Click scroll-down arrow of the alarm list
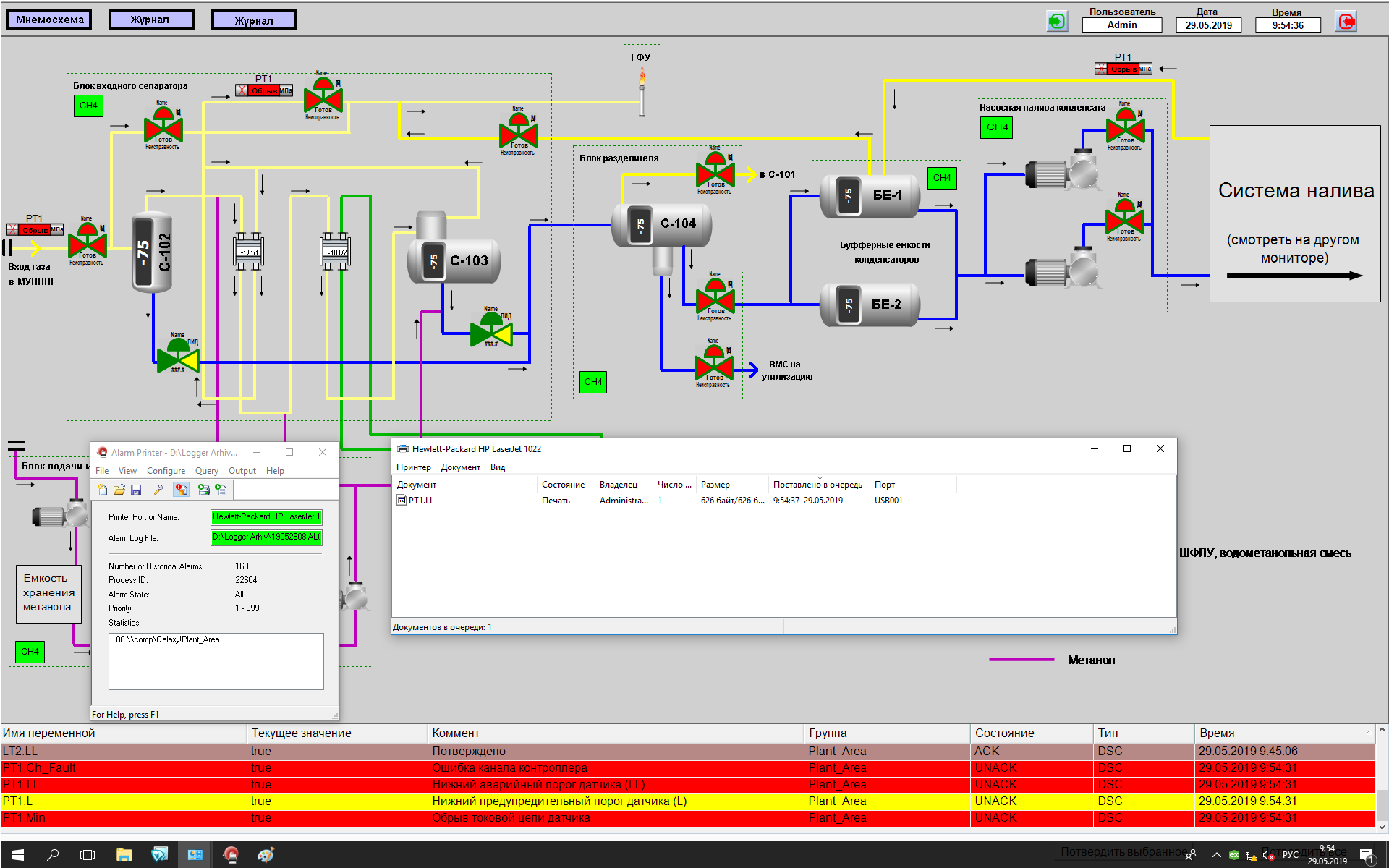Screen dimensions: 1389x868 (1382, 827)
